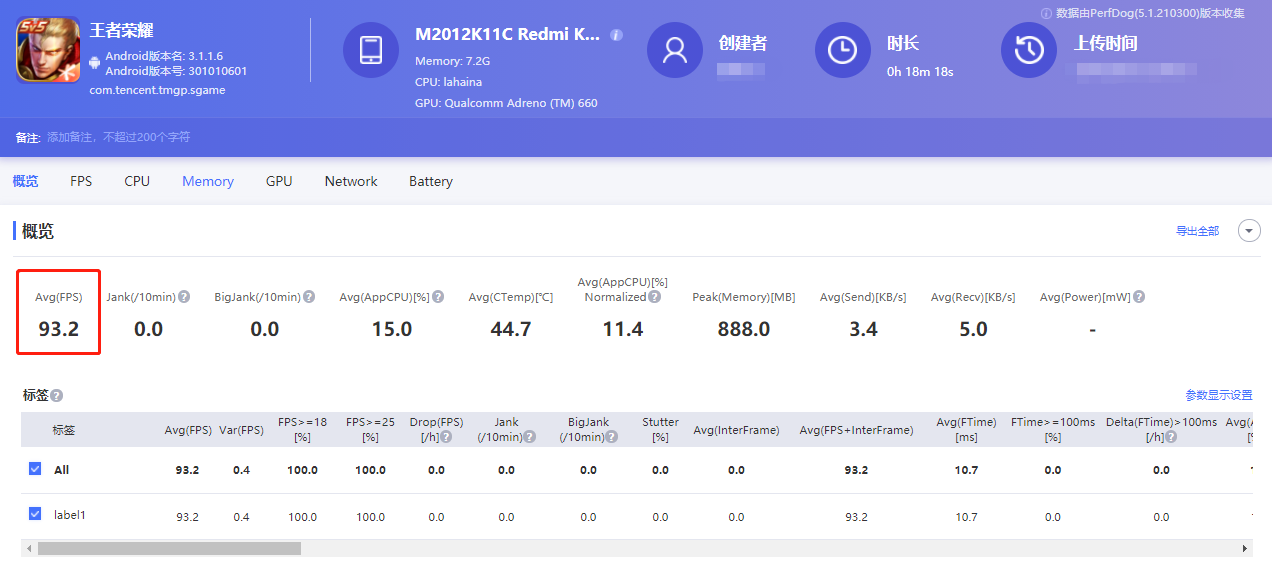Click the creator user avatar icon
This screenshot has height=567, width=1272.
[x=674, y=50]
